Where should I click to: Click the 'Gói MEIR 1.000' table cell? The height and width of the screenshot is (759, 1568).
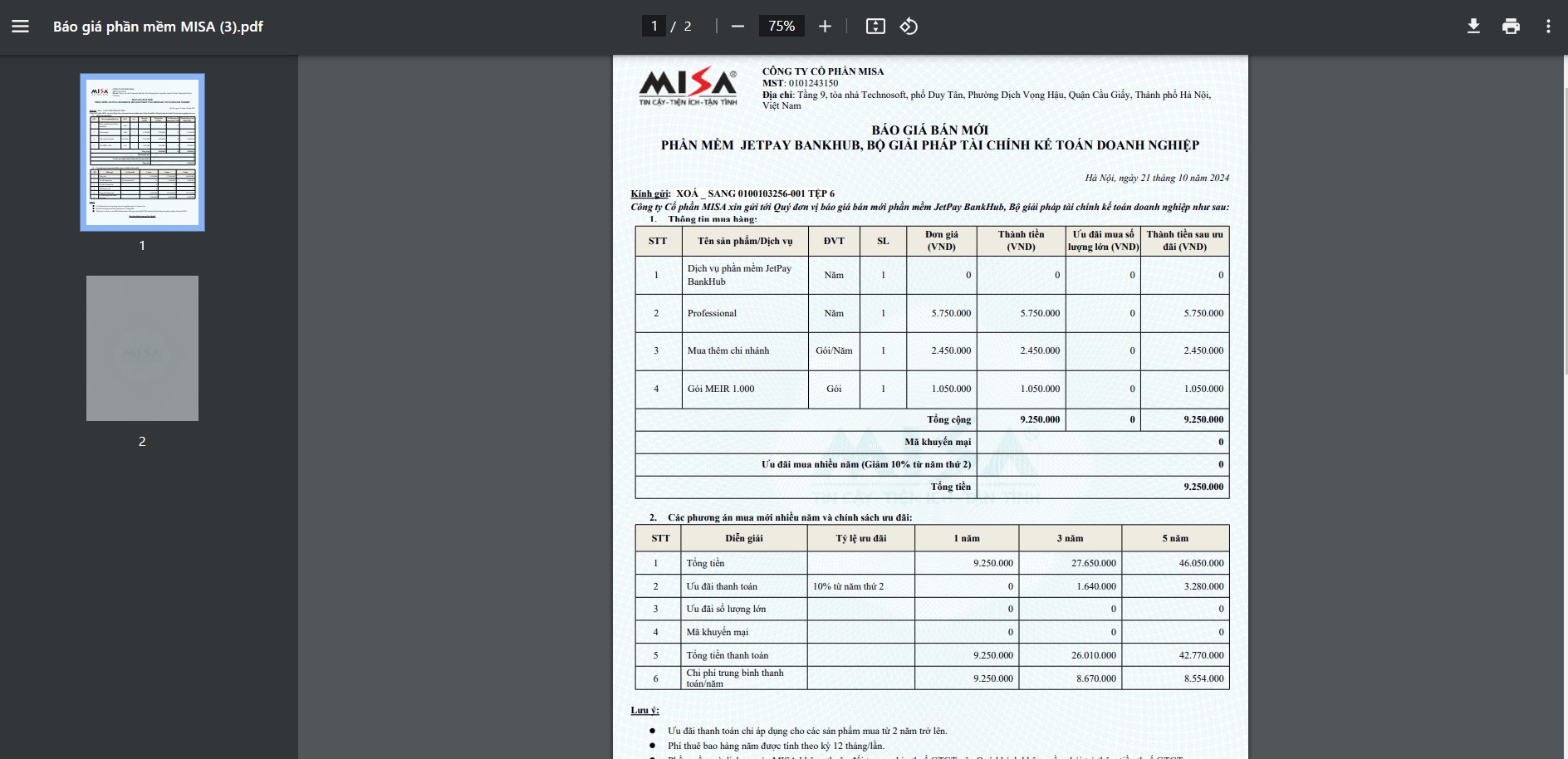(x=721, y=389)
